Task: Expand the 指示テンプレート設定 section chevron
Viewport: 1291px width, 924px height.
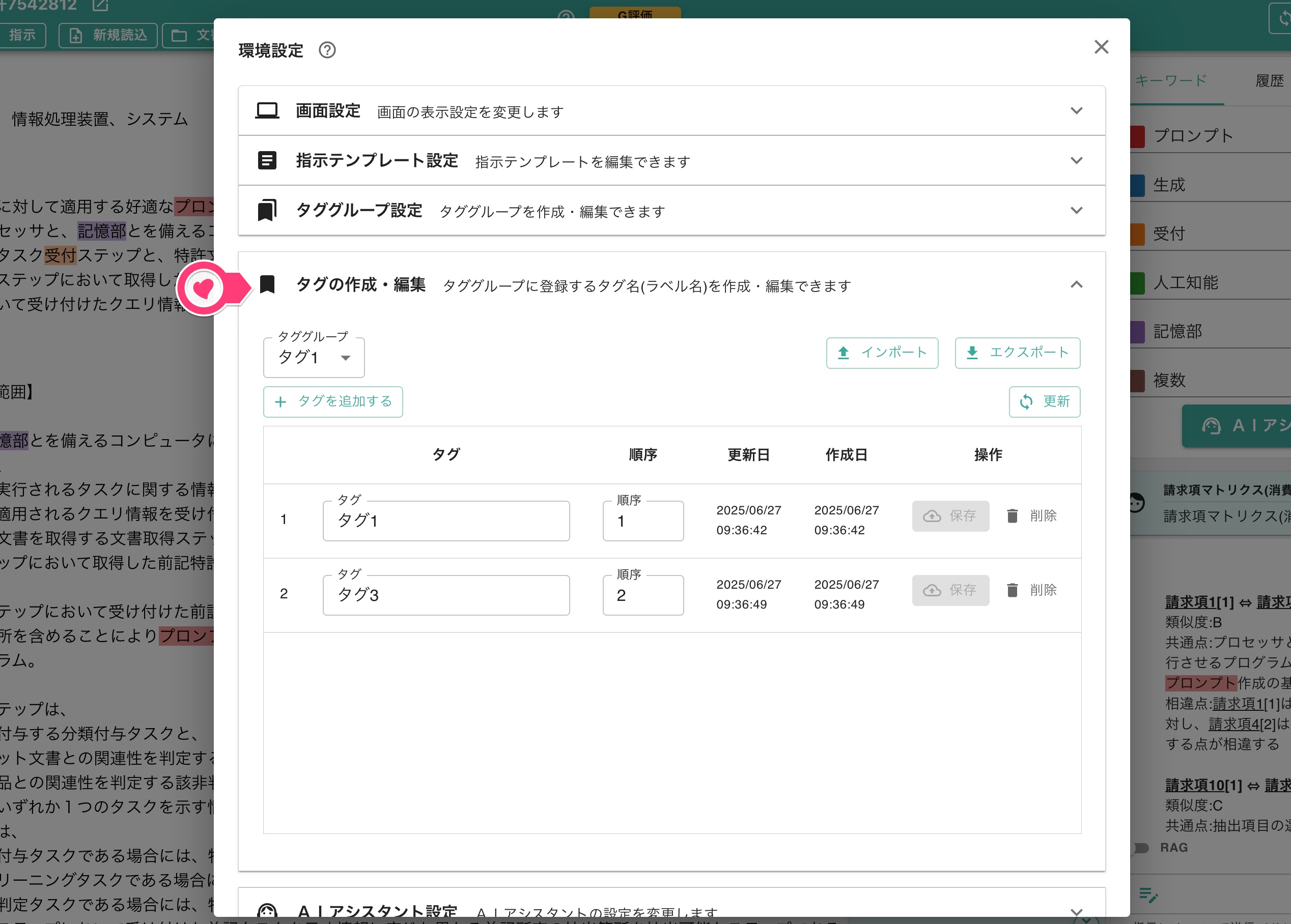Action: (1076, 160)
